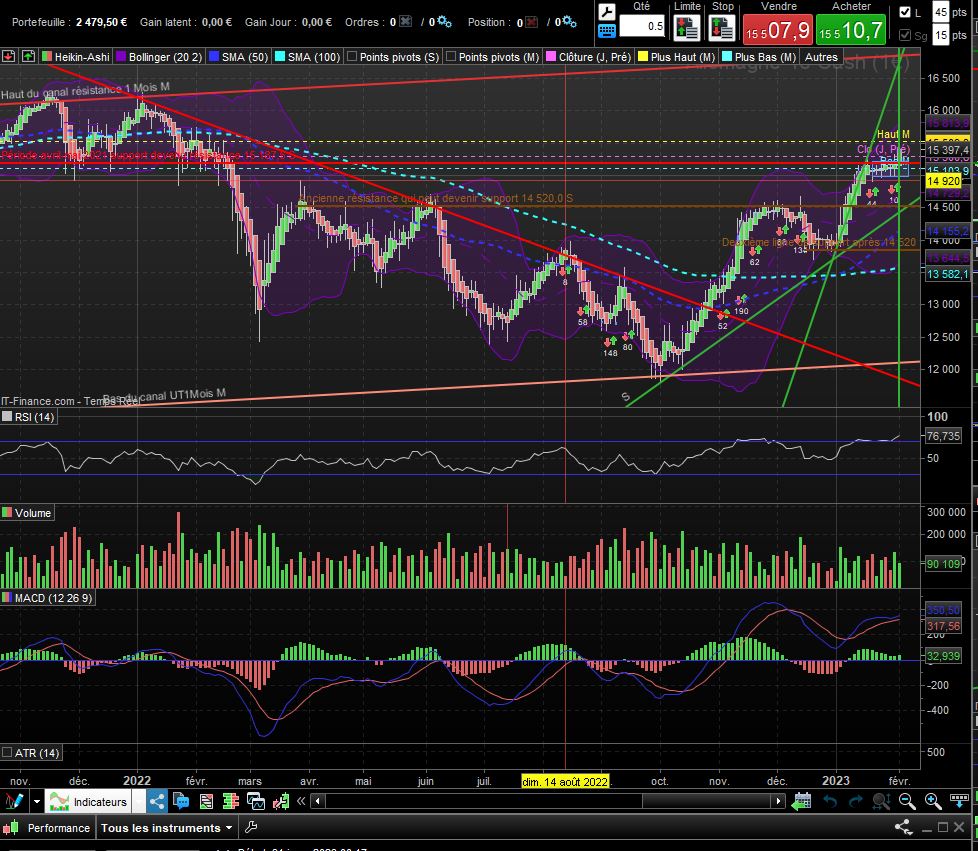Toggle the L limit checkbox
Screen dimensions: 978x851
(x=904, y=12)
